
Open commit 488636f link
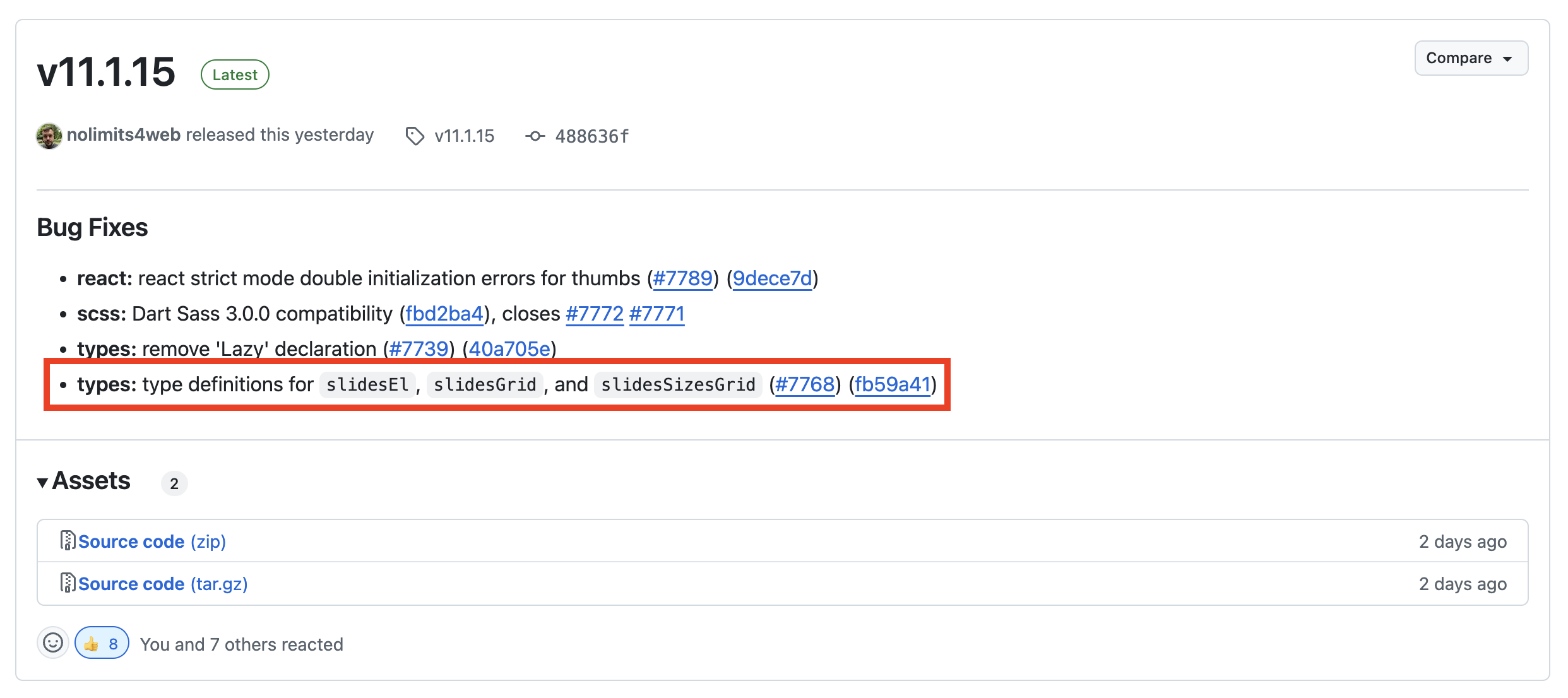pyautogui.click(x=591, y=136)
